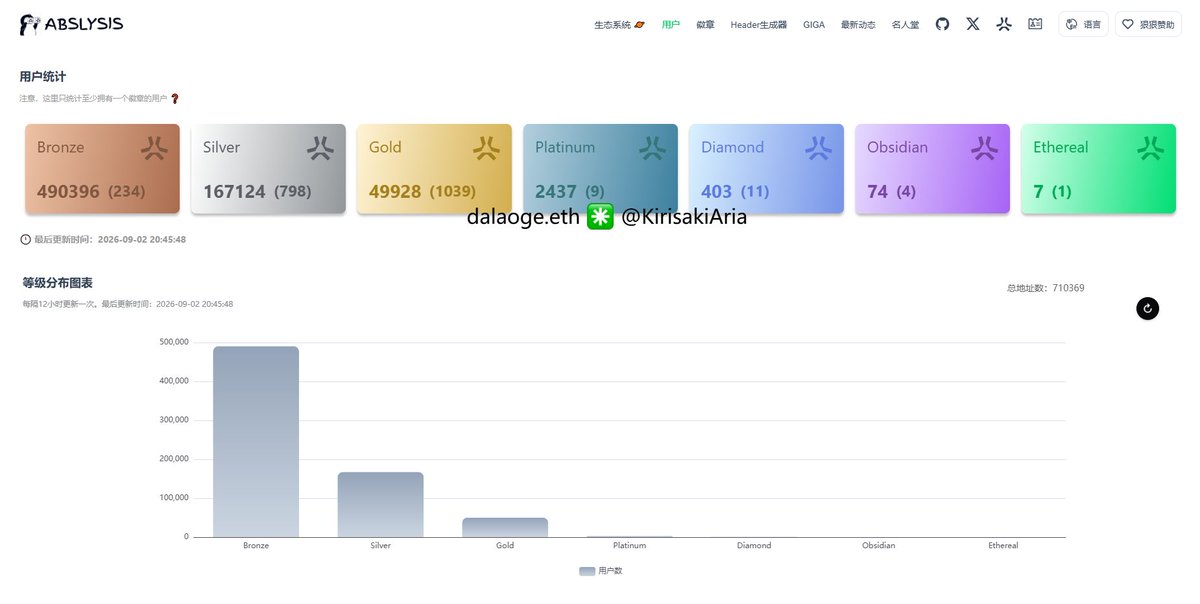Open the docs book icon in the navbar

point(1035,24)
